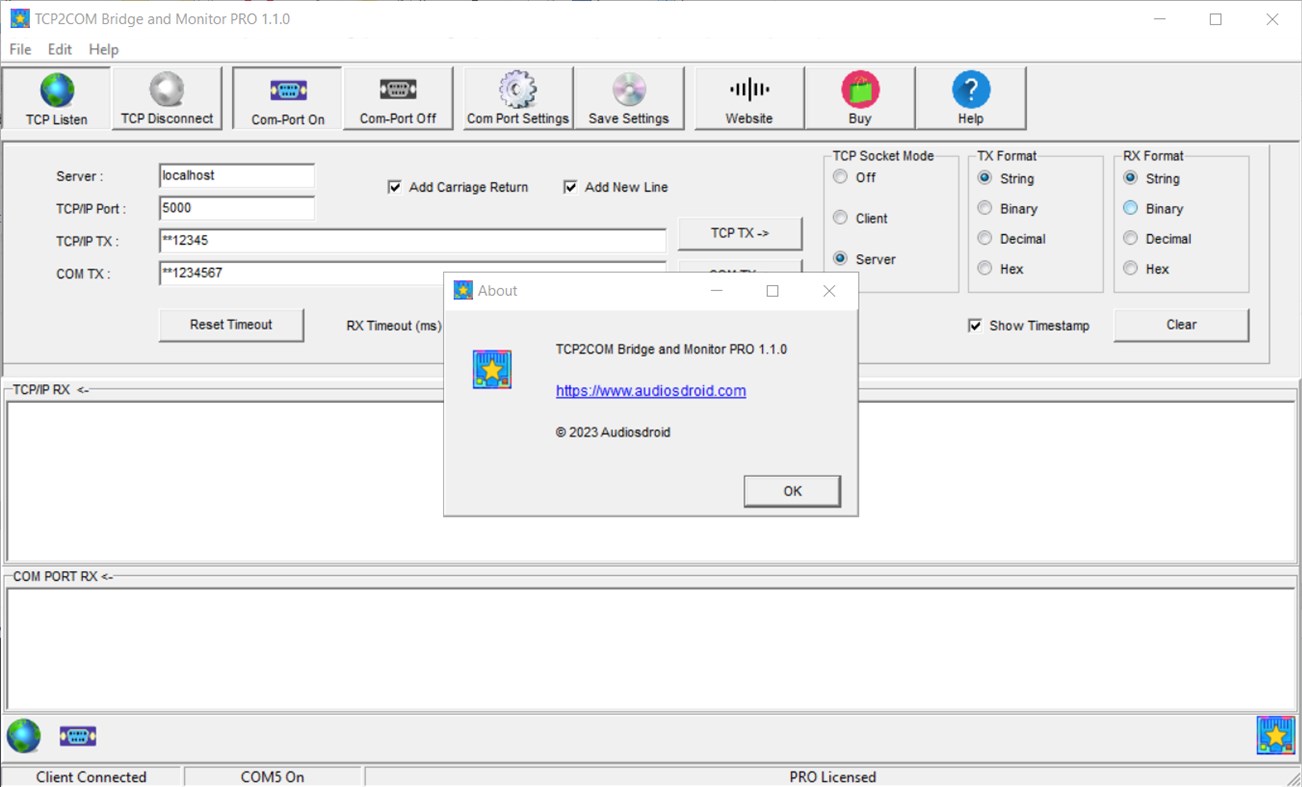This screenshot has height=787, width=1302.
Task: Select Client in TCP Socket Mode
Action: tap(840, 217)
